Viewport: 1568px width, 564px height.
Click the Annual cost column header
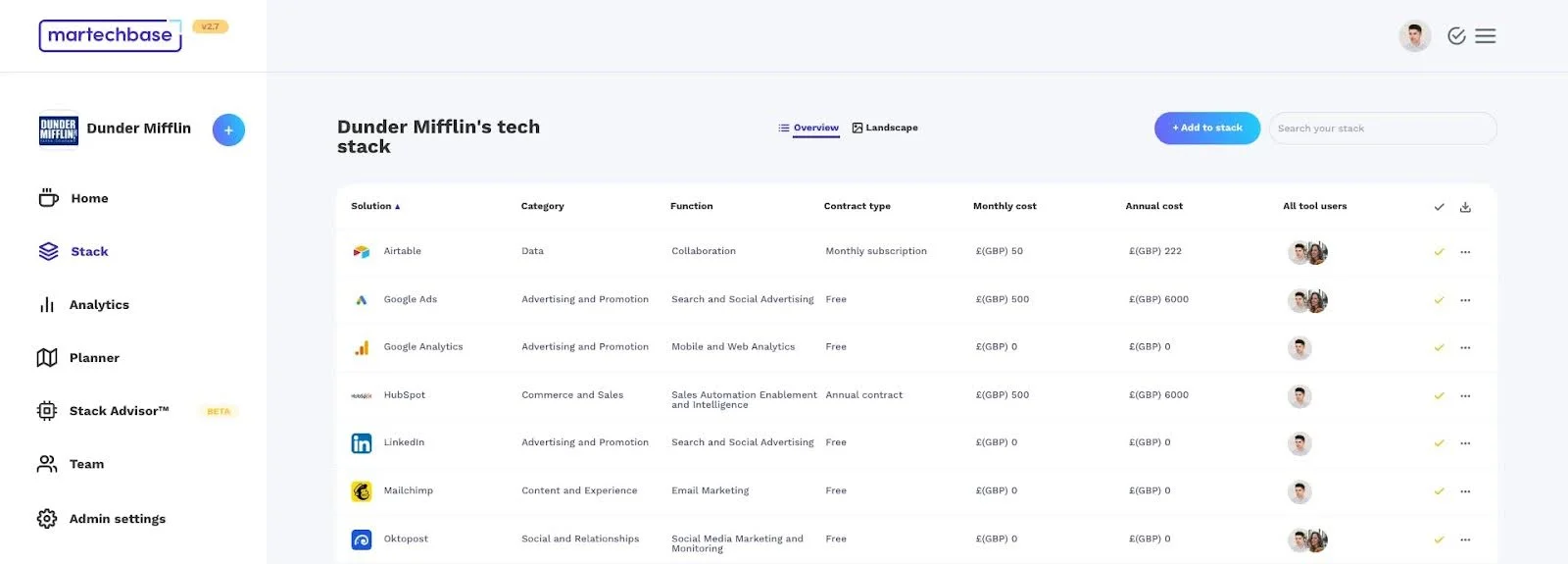[1153, 206]
